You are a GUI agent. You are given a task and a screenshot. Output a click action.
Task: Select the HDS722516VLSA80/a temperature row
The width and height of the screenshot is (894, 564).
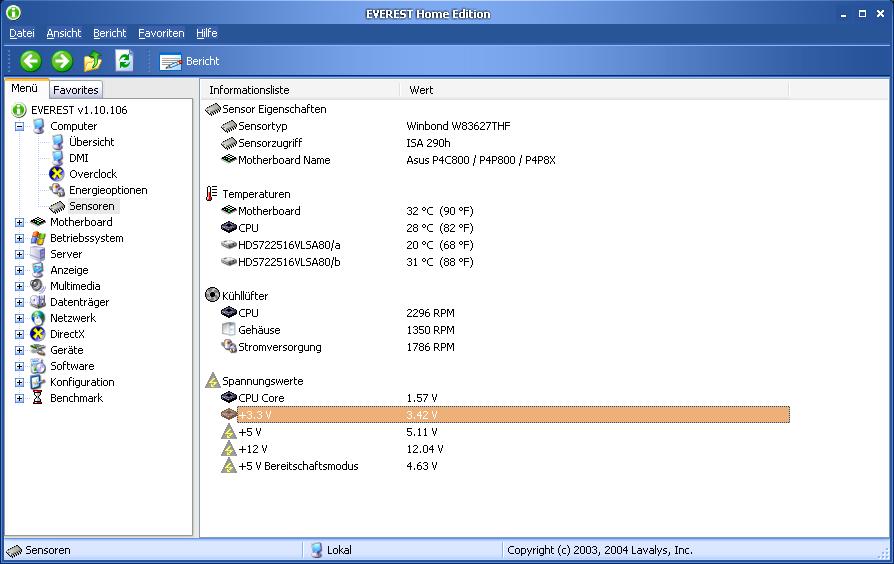click(x=505, y=245)
